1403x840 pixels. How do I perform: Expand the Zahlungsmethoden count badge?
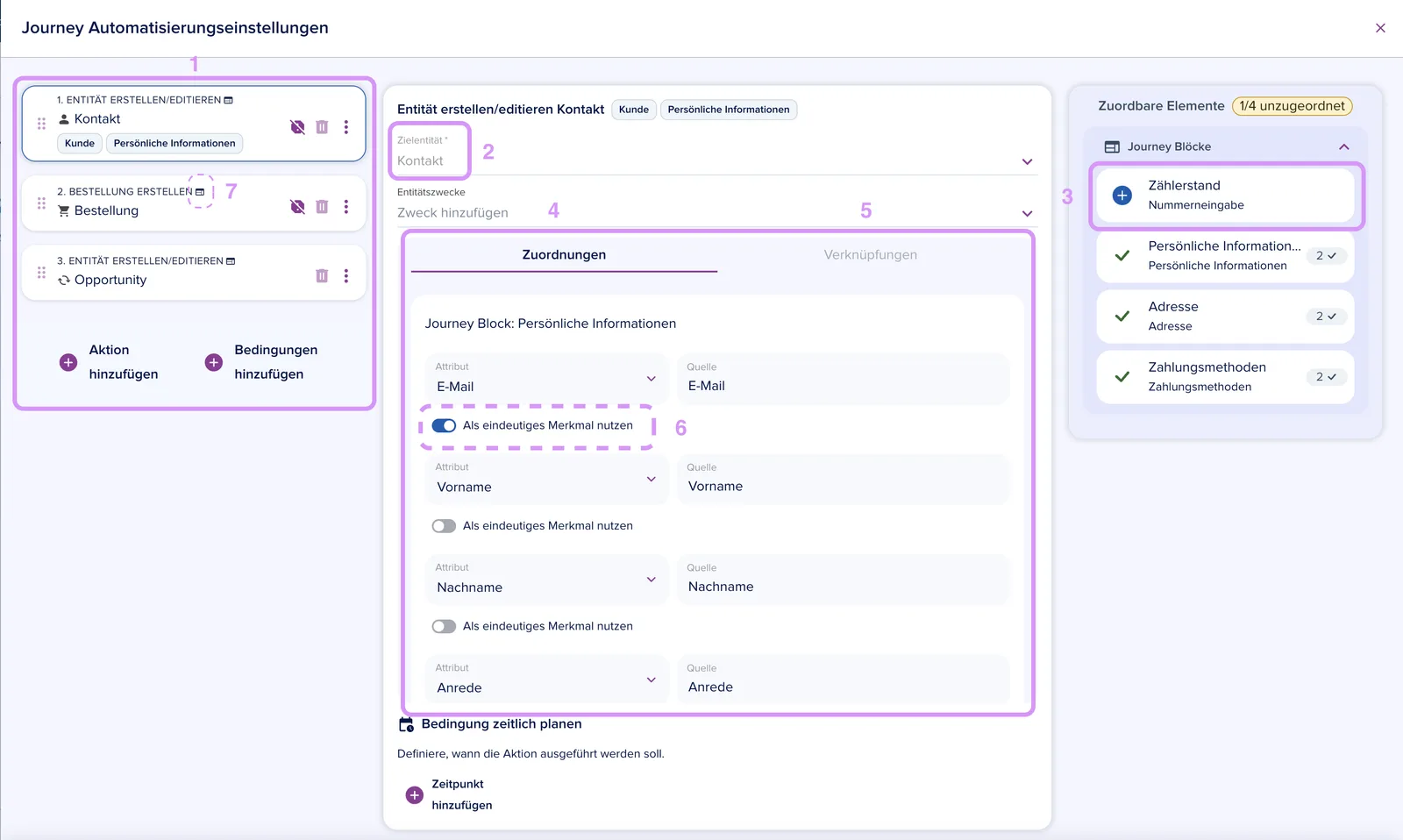click(1326, 377)
